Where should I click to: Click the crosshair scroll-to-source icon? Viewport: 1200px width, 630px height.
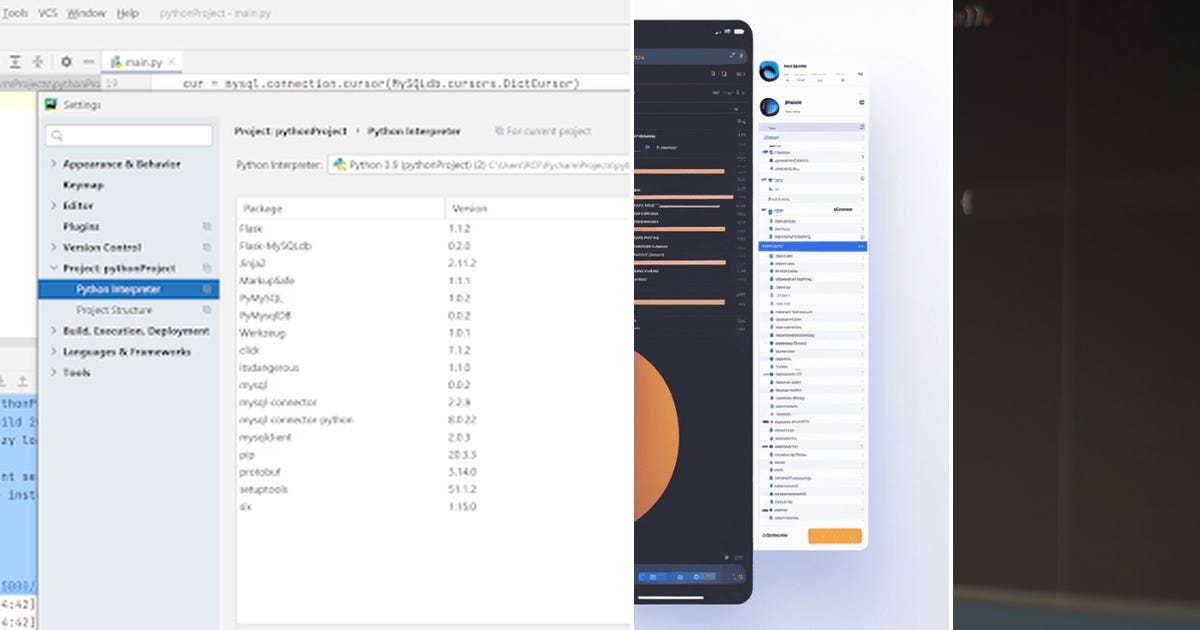pyautogui.click(x=37, y=61)
